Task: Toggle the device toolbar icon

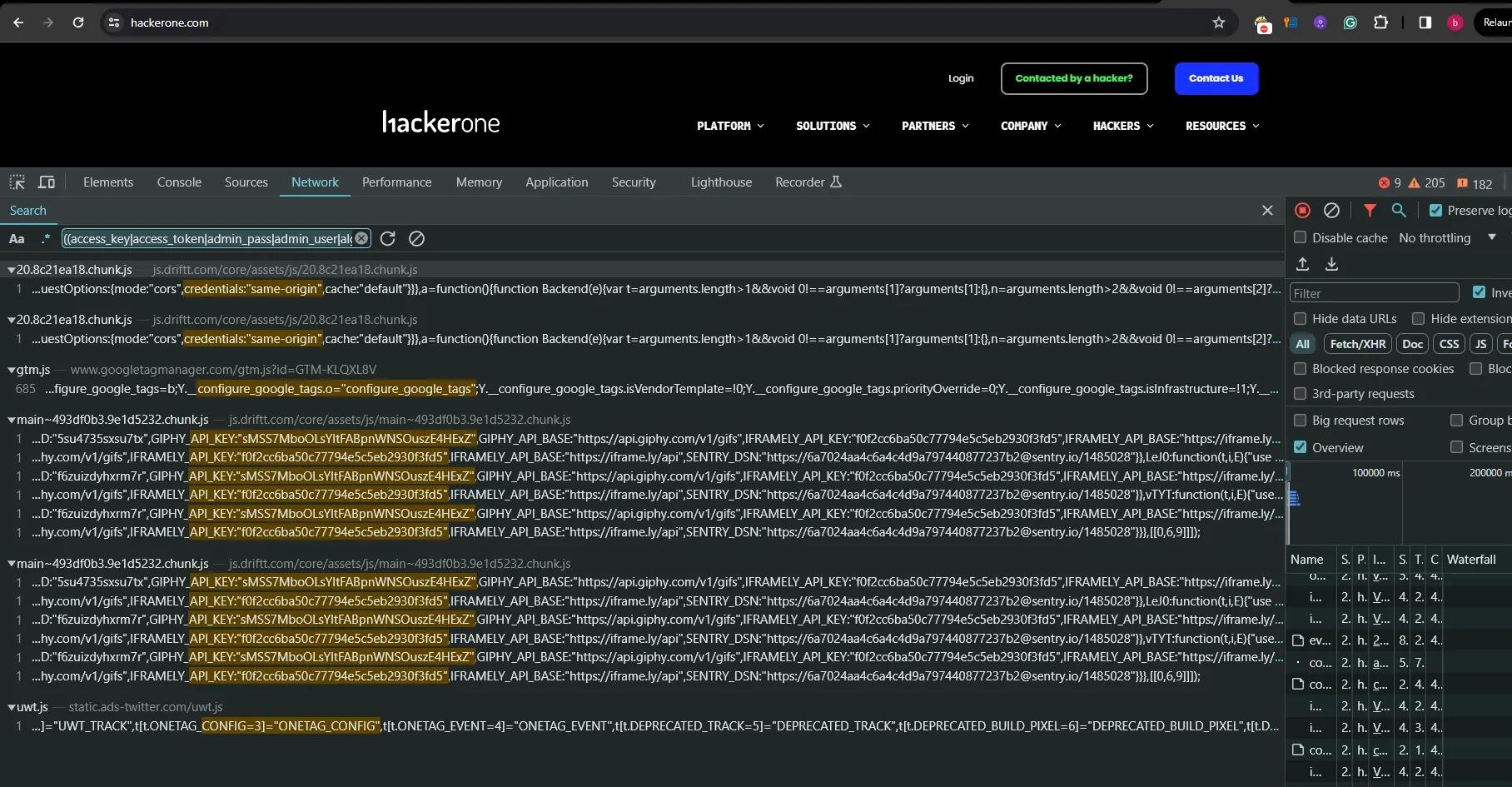Action: pos(47,182)
